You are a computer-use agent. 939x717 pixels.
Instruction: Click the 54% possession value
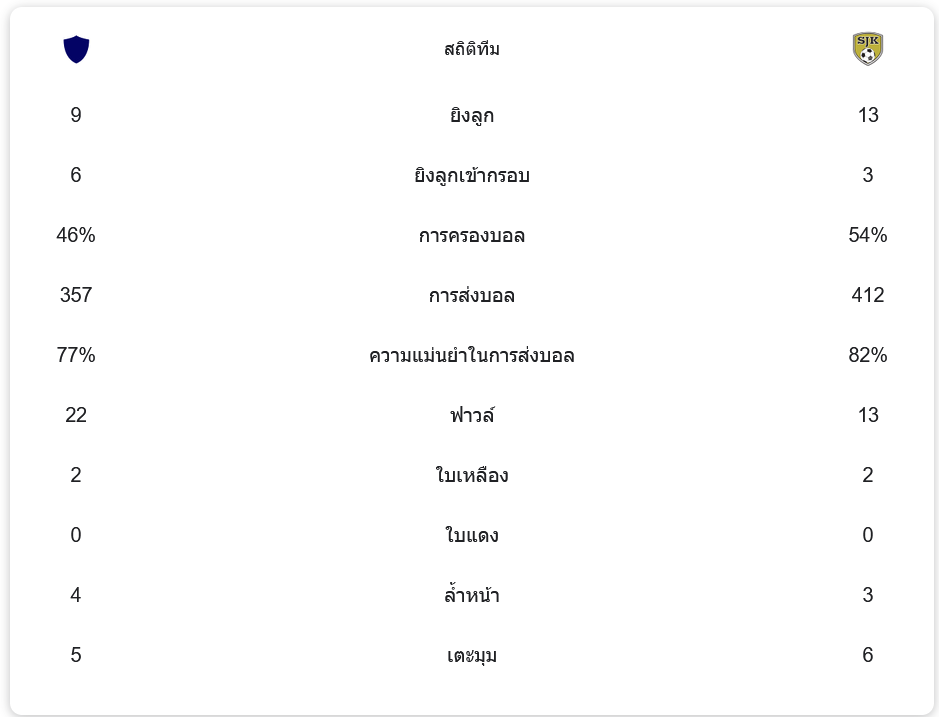pos(867,235)
